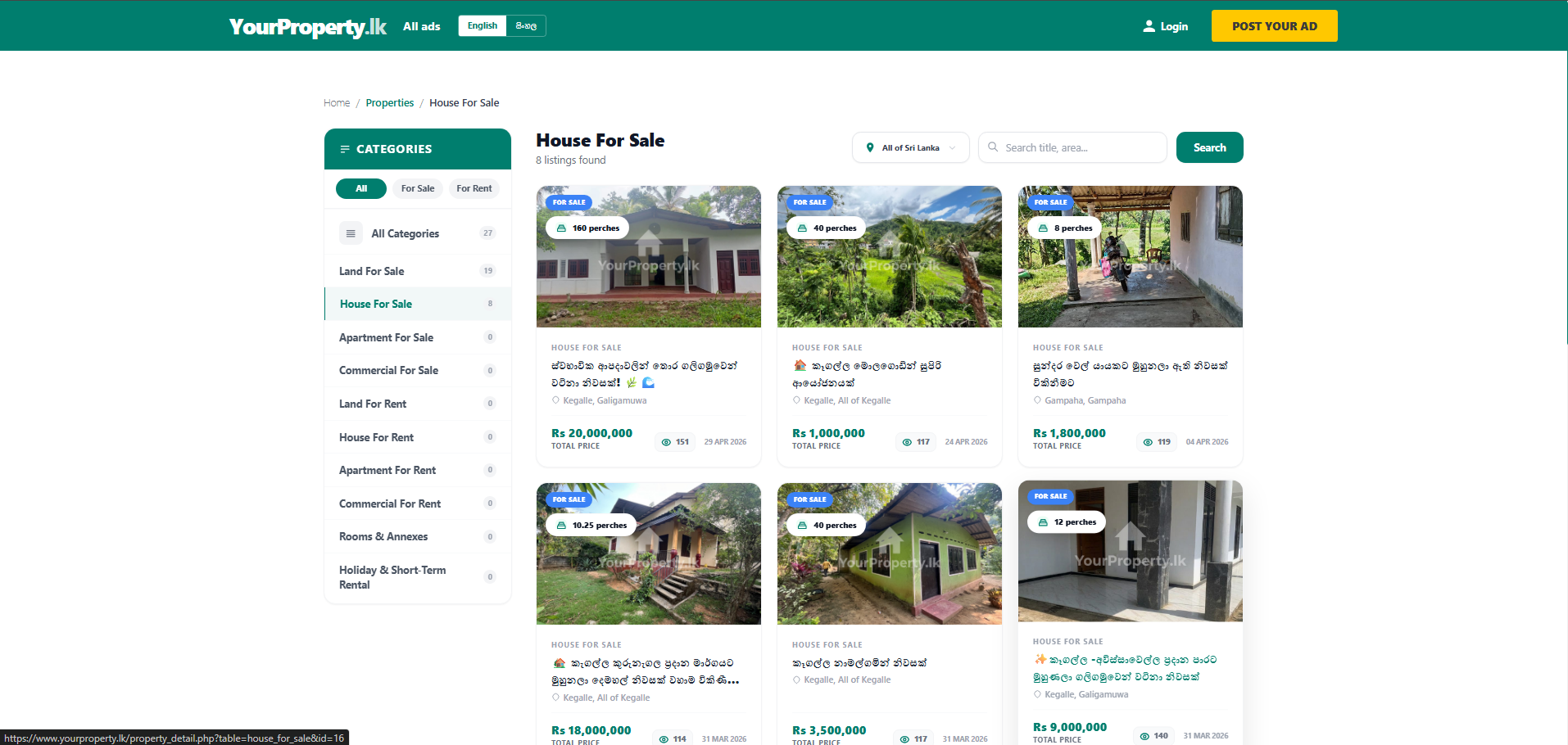
Task: Click the magnifier icon in search field
Action: (993, 147)
